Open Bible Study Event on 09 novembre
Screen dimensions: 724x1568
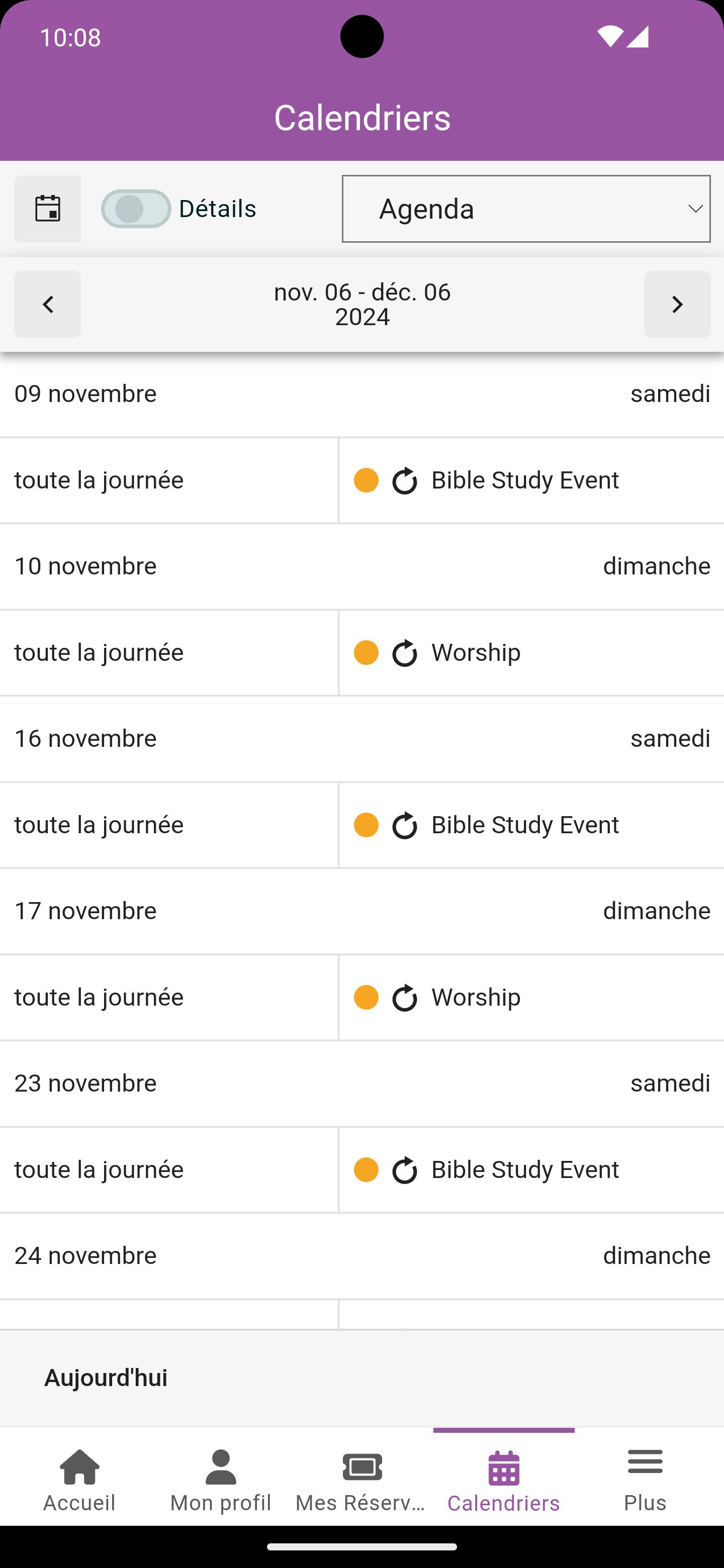pyautogui.click(x=525, y=480)
